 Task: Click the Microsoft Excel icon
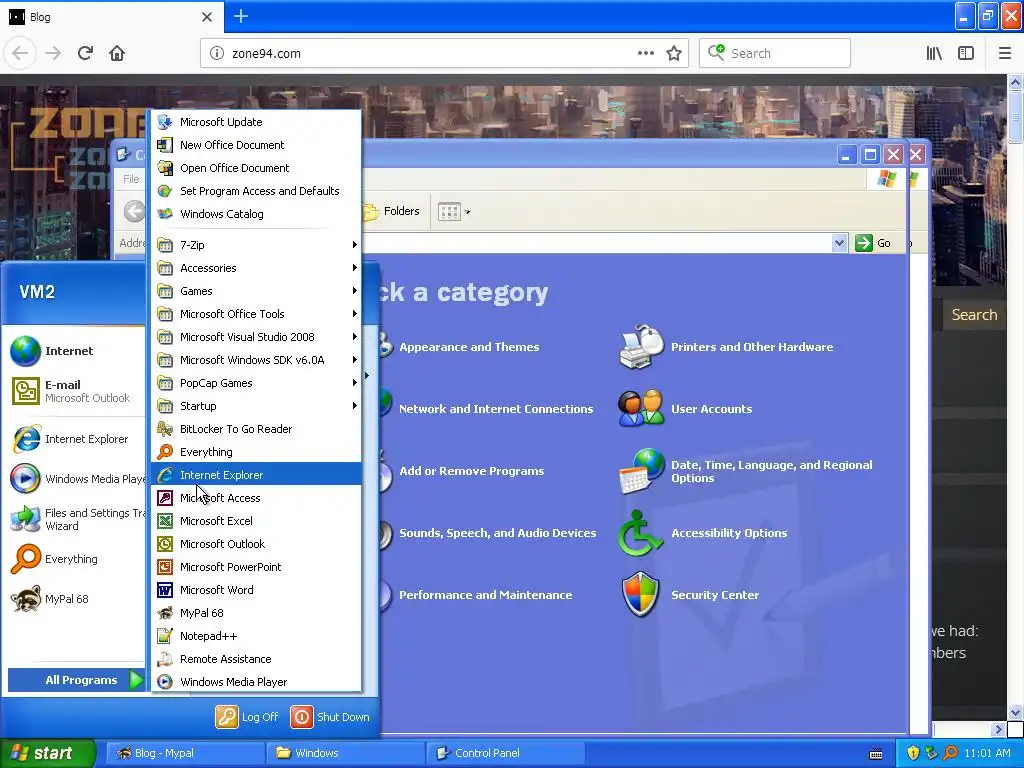tap(165, 520)
